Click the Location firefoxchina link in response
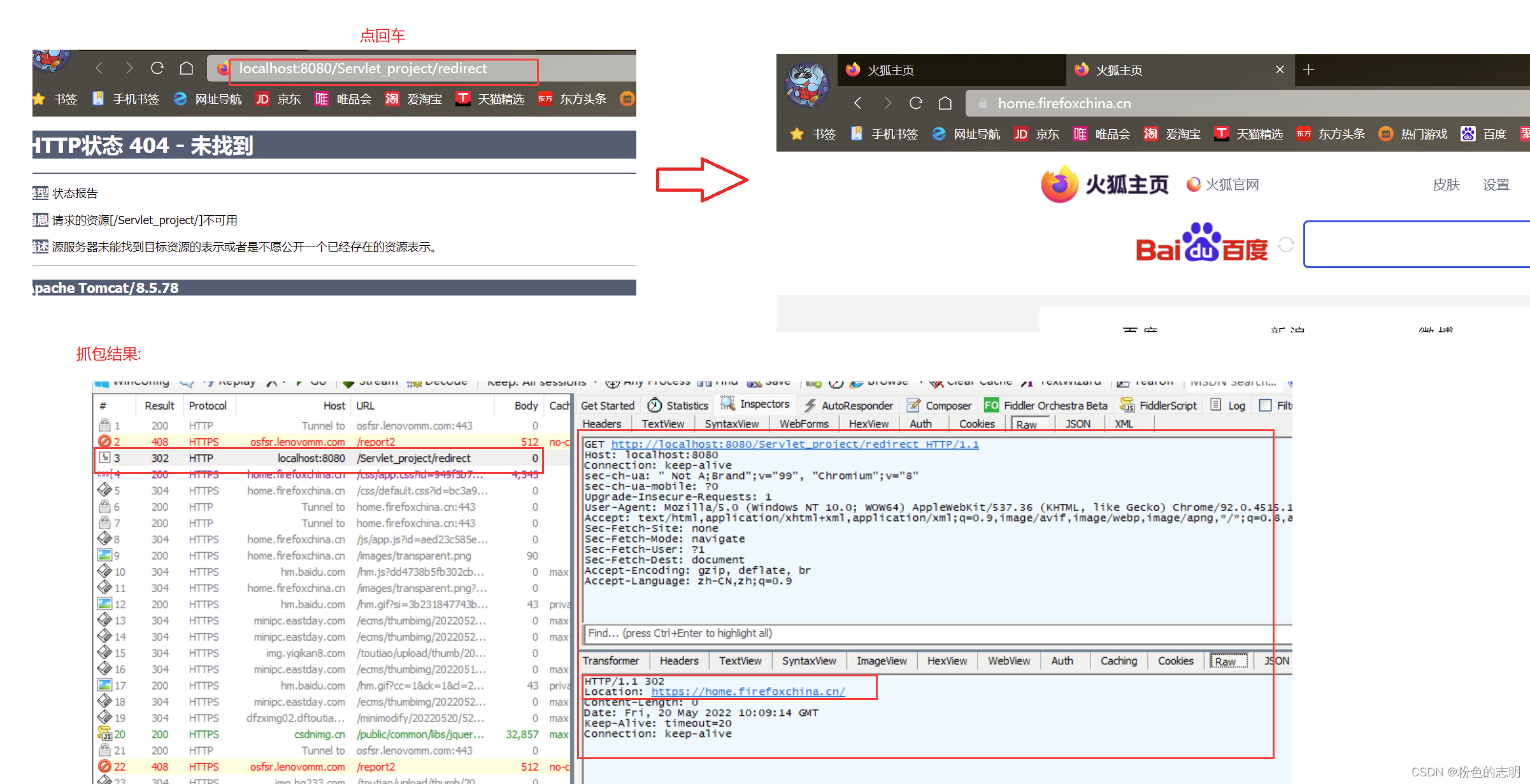The width and height of the screenshot is (1530, 784). 748,691
